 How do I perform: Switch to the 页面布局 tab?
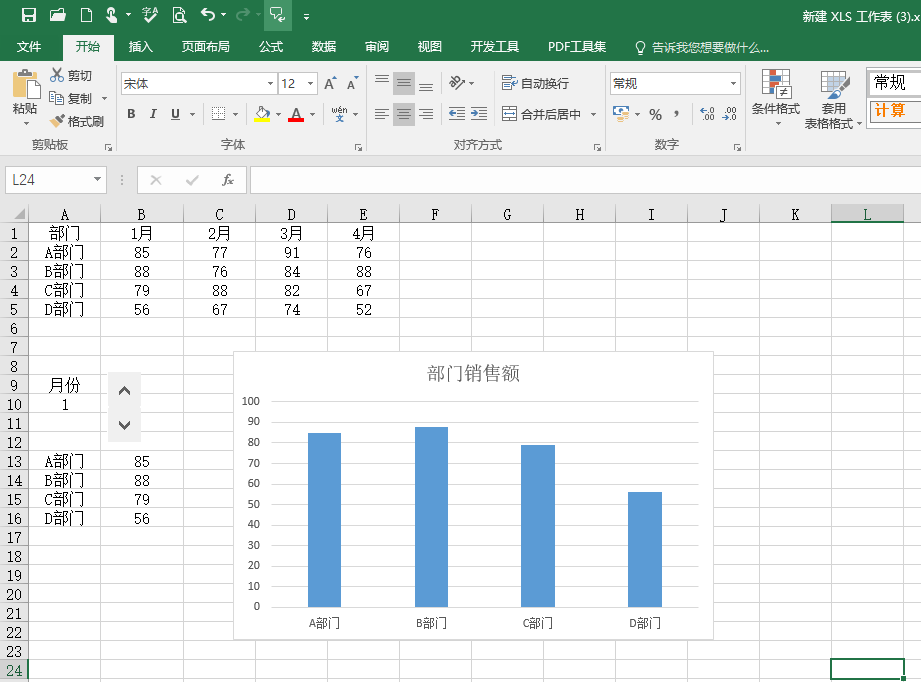(205, 46)
